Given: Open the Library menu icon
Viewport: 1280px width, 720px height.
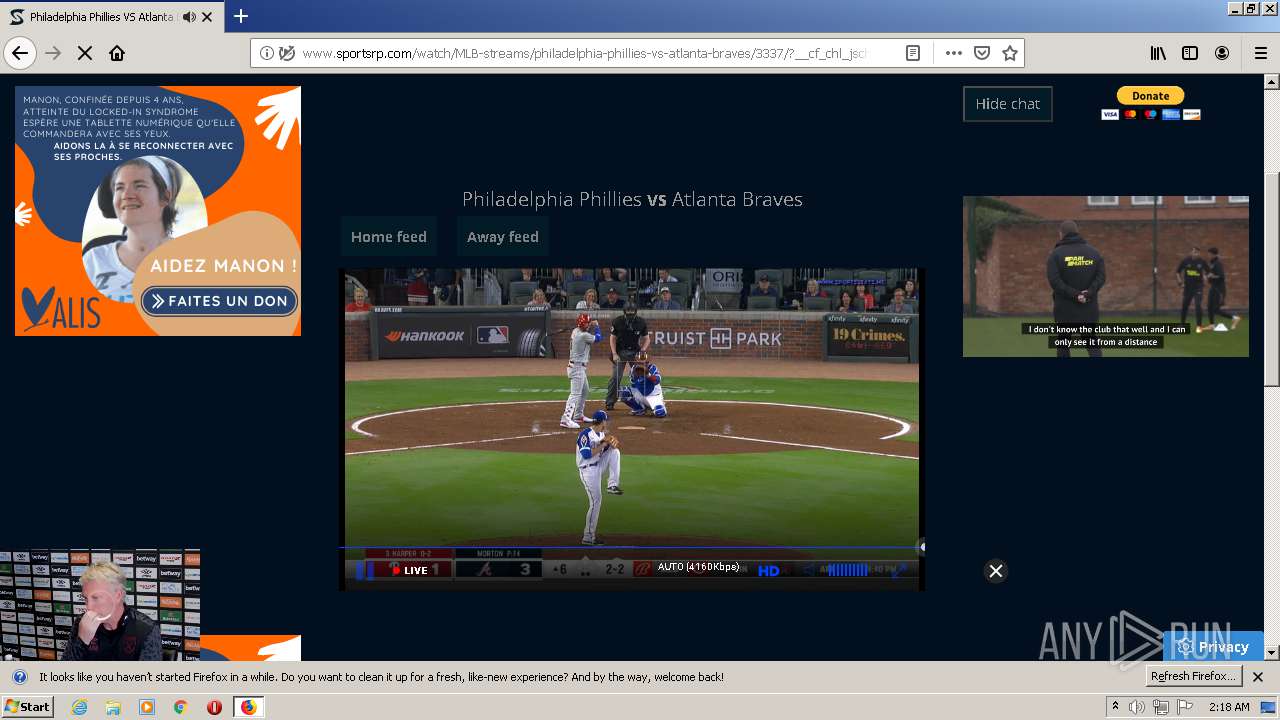Looking at the screenshot, I should coord(1158,53).
